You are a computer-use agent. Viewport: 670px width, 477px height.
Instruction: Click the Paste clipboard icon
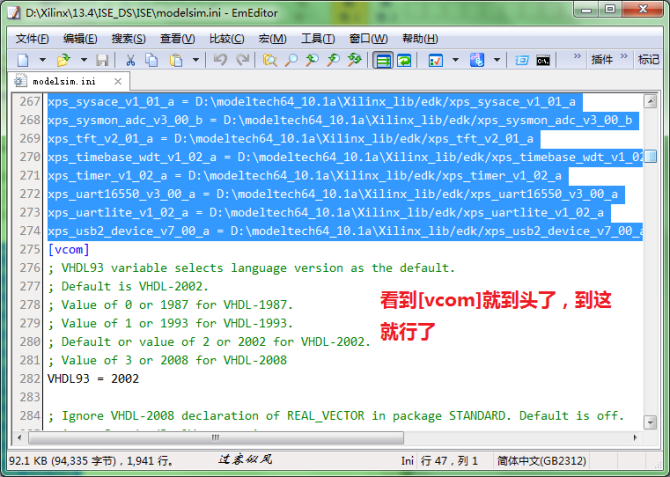pyautogui.click(x=176, y=60)
